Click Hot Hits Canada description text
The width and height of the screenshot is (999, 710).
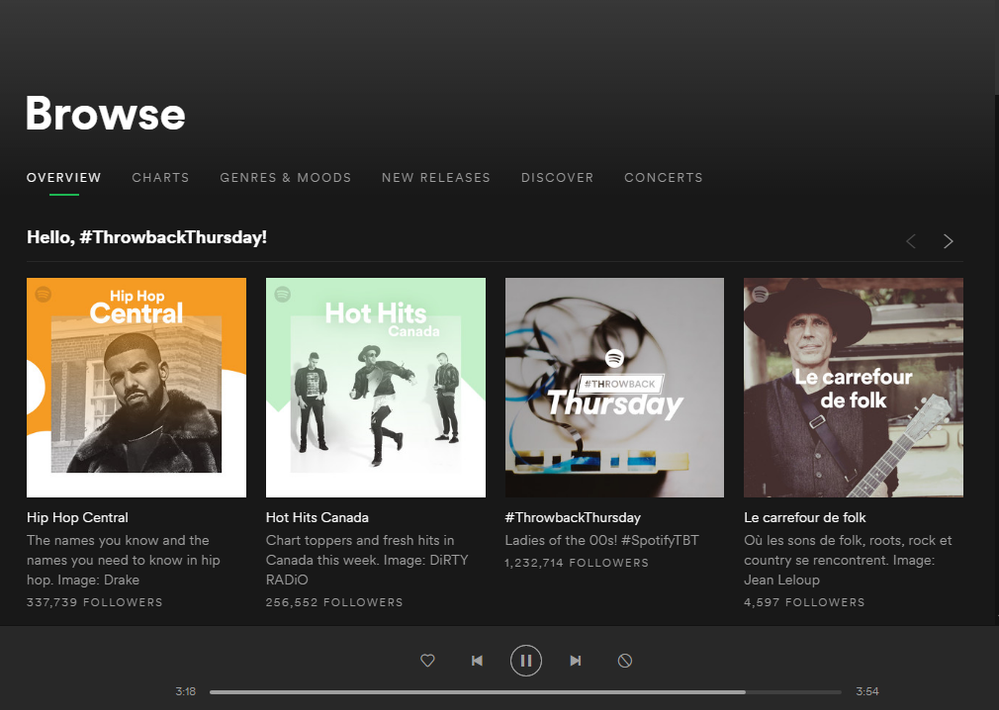[x=367, y=560]
